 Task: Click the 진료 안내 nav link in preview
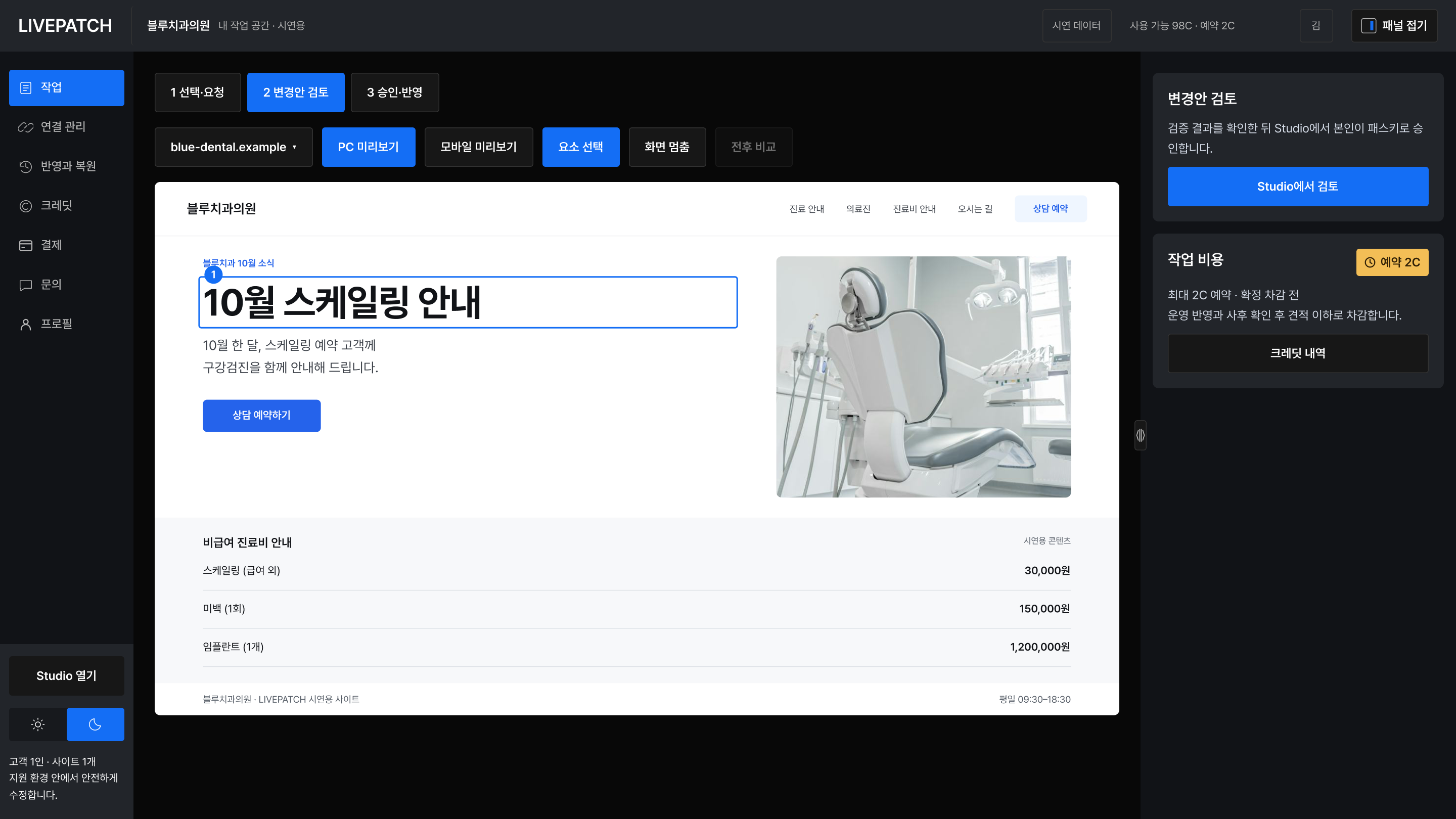[806, 209]
